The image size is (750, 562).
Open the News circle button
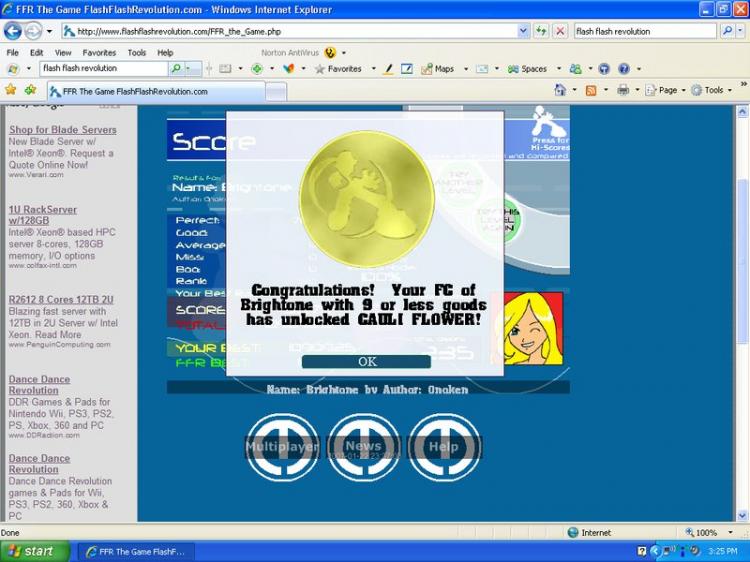(363, 446)
